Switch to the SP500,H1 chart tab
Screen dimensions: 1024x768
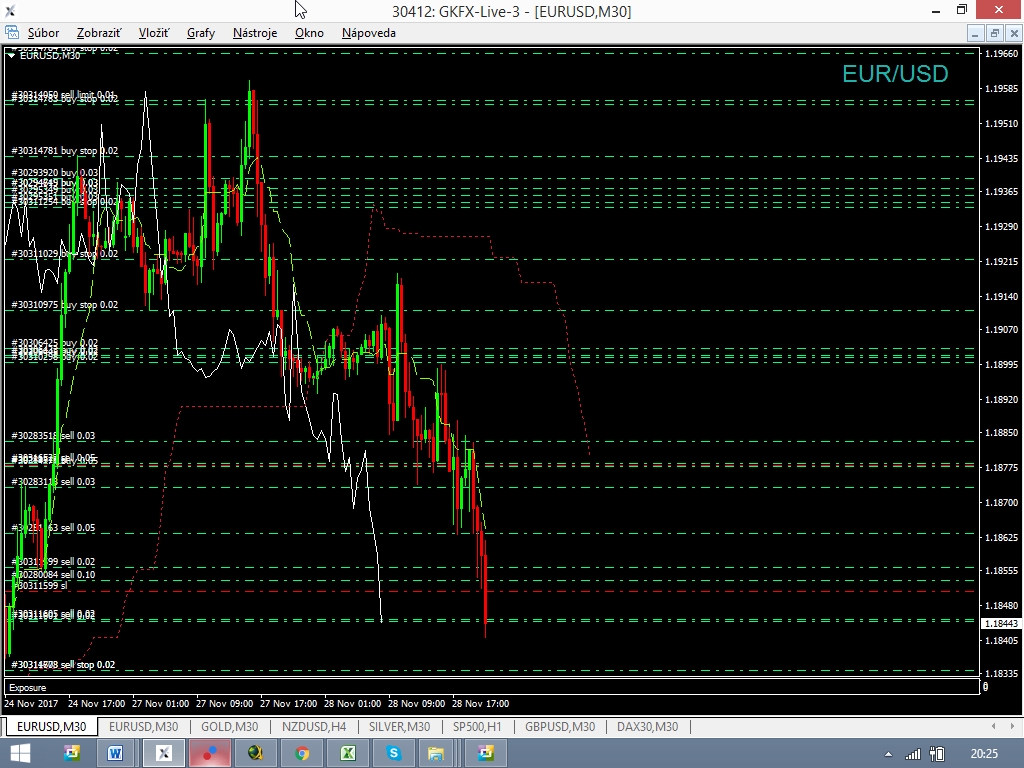(x=477, y=726)
